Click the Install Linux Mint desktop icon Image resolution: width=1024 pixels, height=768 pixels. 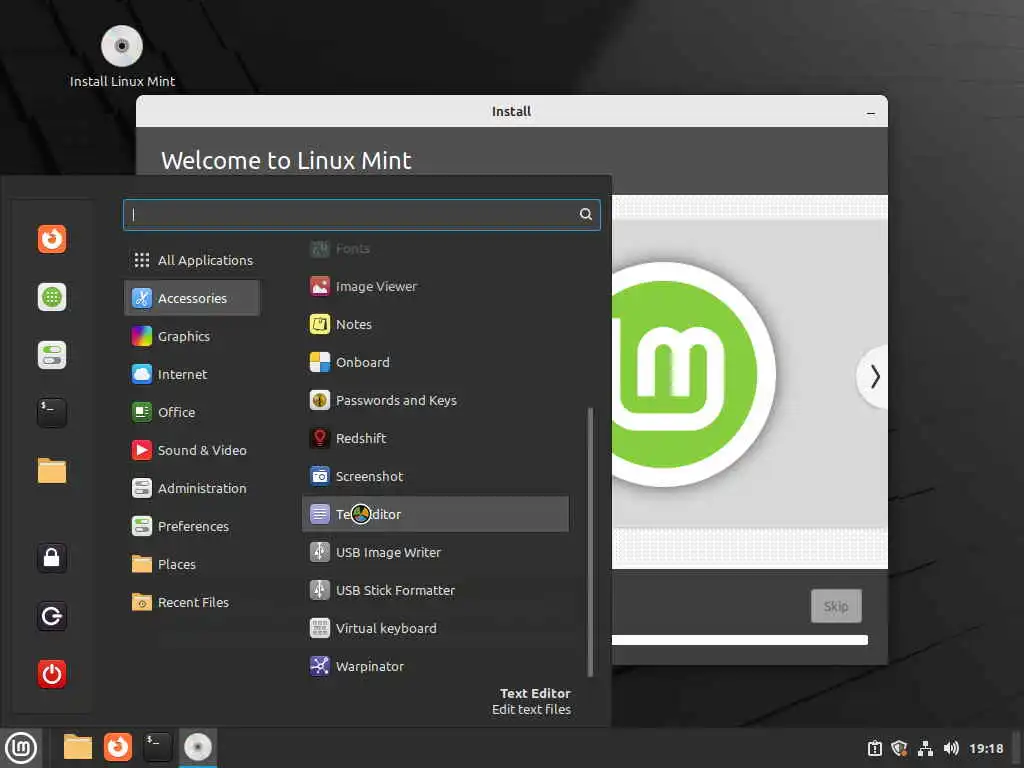point(122,57)
